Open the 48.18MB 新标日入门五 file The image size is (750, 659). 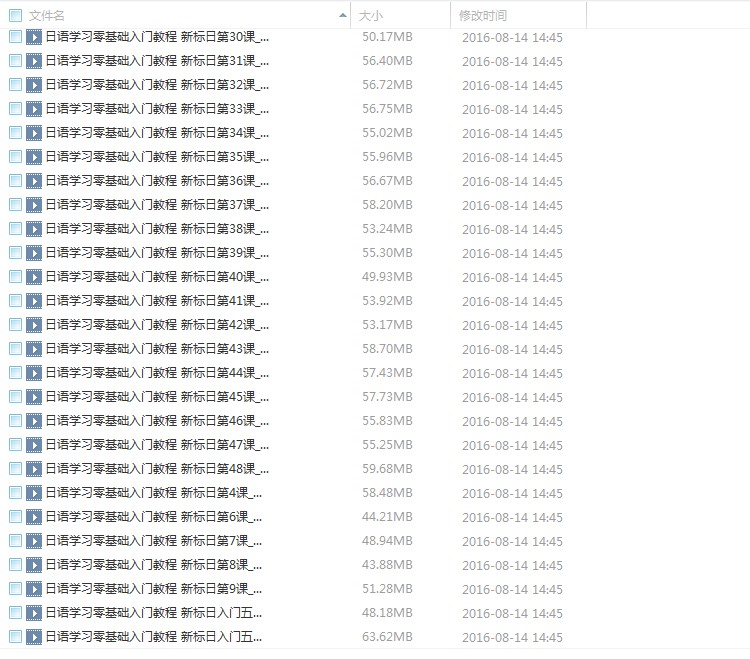tap(154, 613)
